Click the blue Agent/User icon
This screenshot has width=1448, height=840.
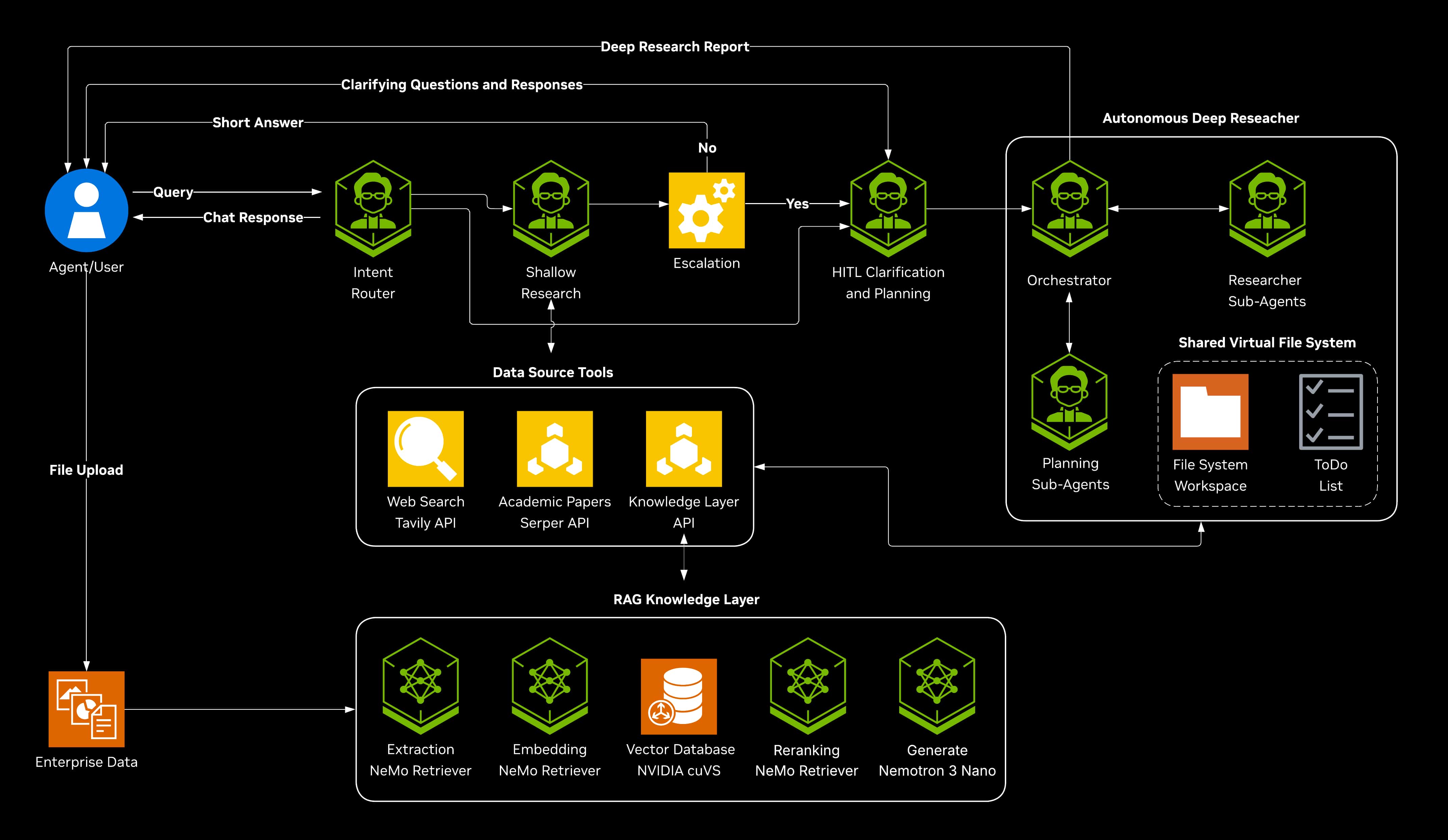[86, 210]
